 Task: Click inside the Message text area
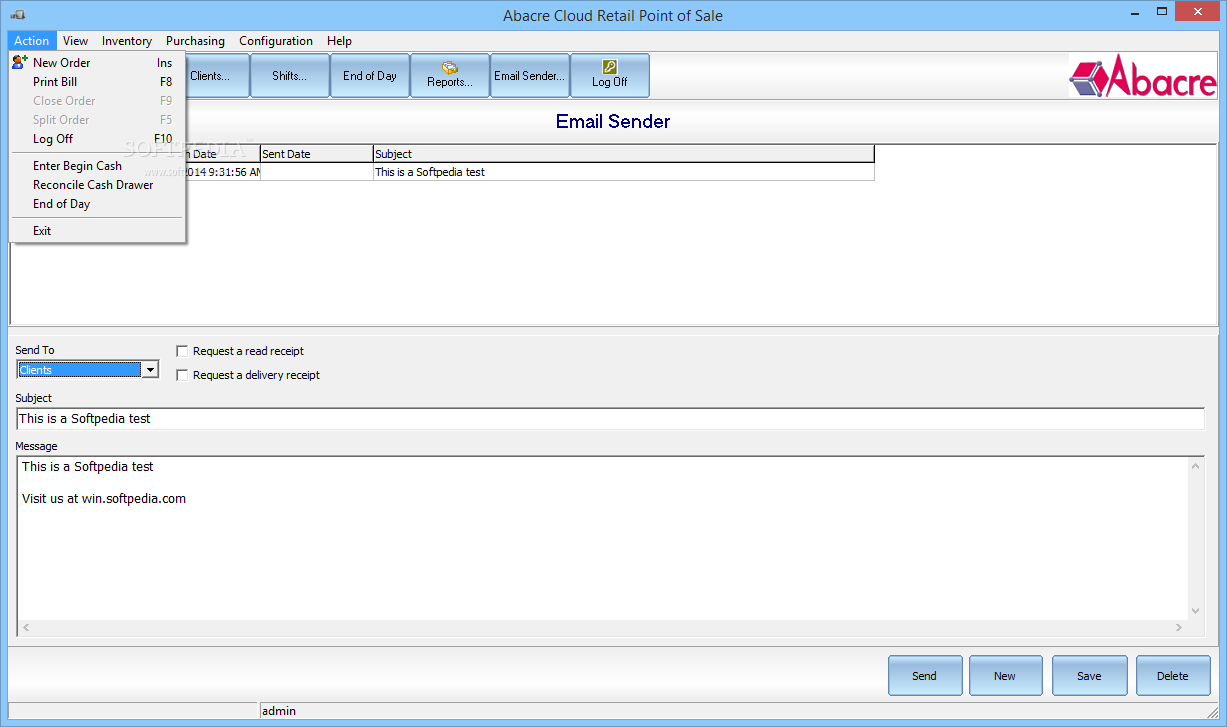602,540
